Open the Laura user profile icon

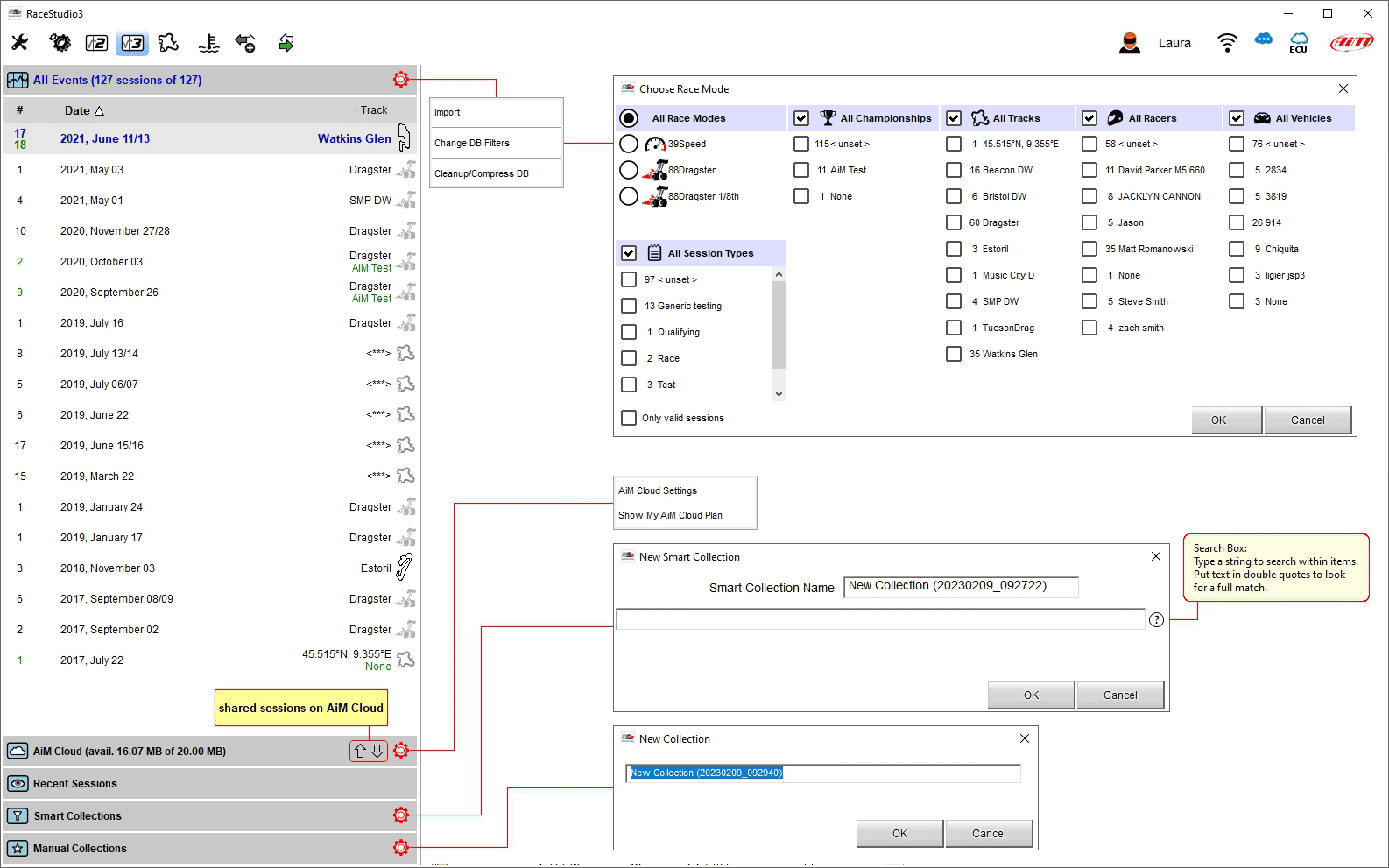point(1130,43)
